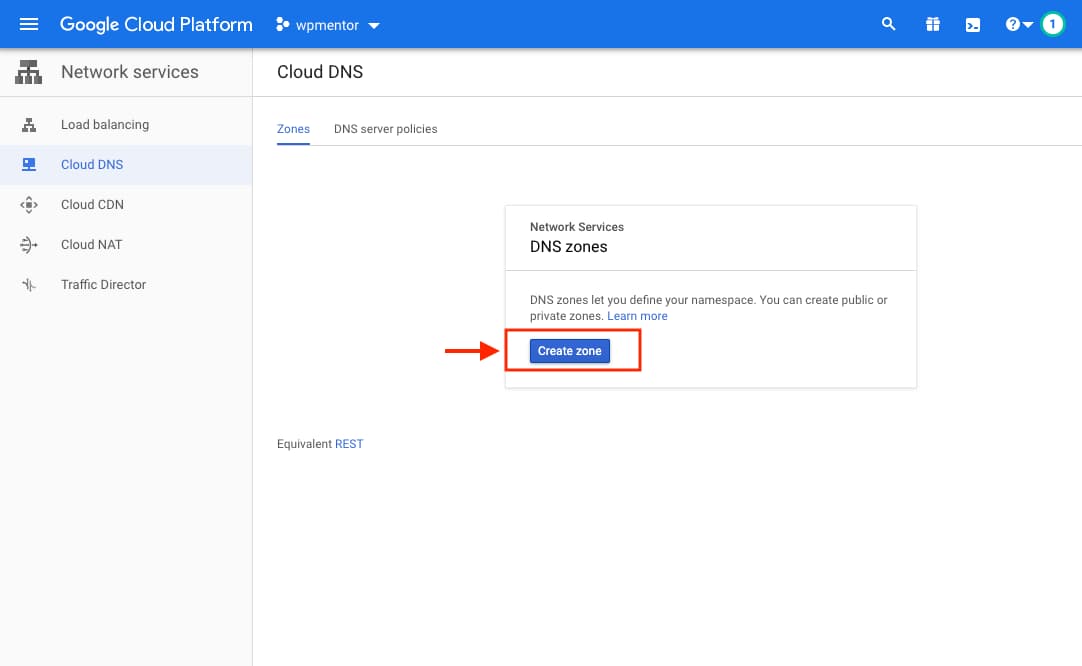Screen dimensions: 1082x666
Task: Activate Cloud Shell terminal icon
Action: pos(972,26)
